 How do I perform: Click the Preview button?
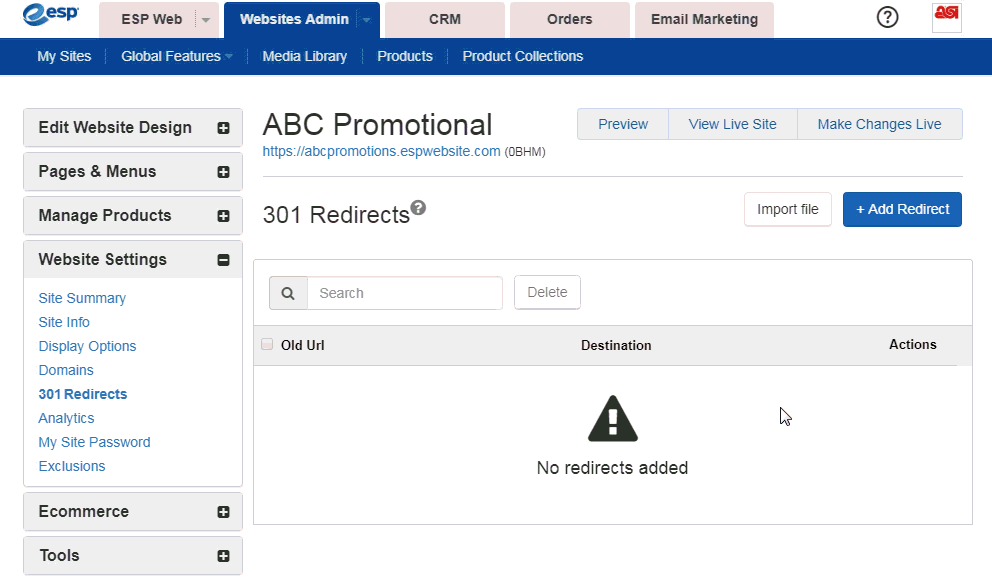pyautogui.click(x=623, y=124)
